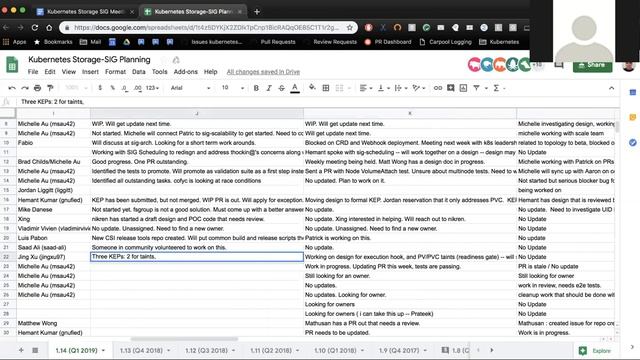Open the Help menu
The height and width of the screenshot is (360, 640).
[x=211, y=71]
